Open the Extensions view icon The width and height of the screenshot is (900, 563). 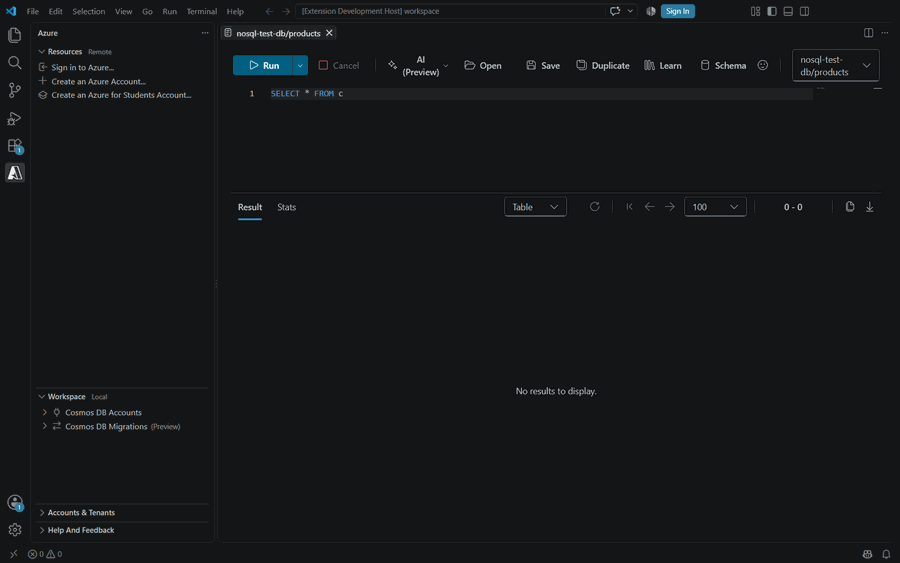point(14,146)
